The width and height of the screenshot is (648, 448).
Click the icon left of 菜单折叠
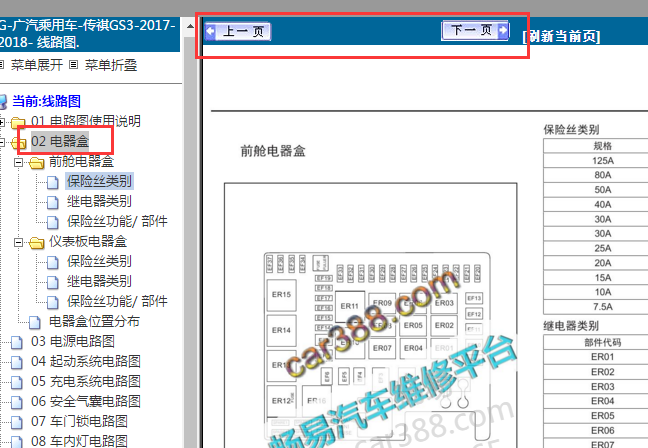(x=73, y=64)
